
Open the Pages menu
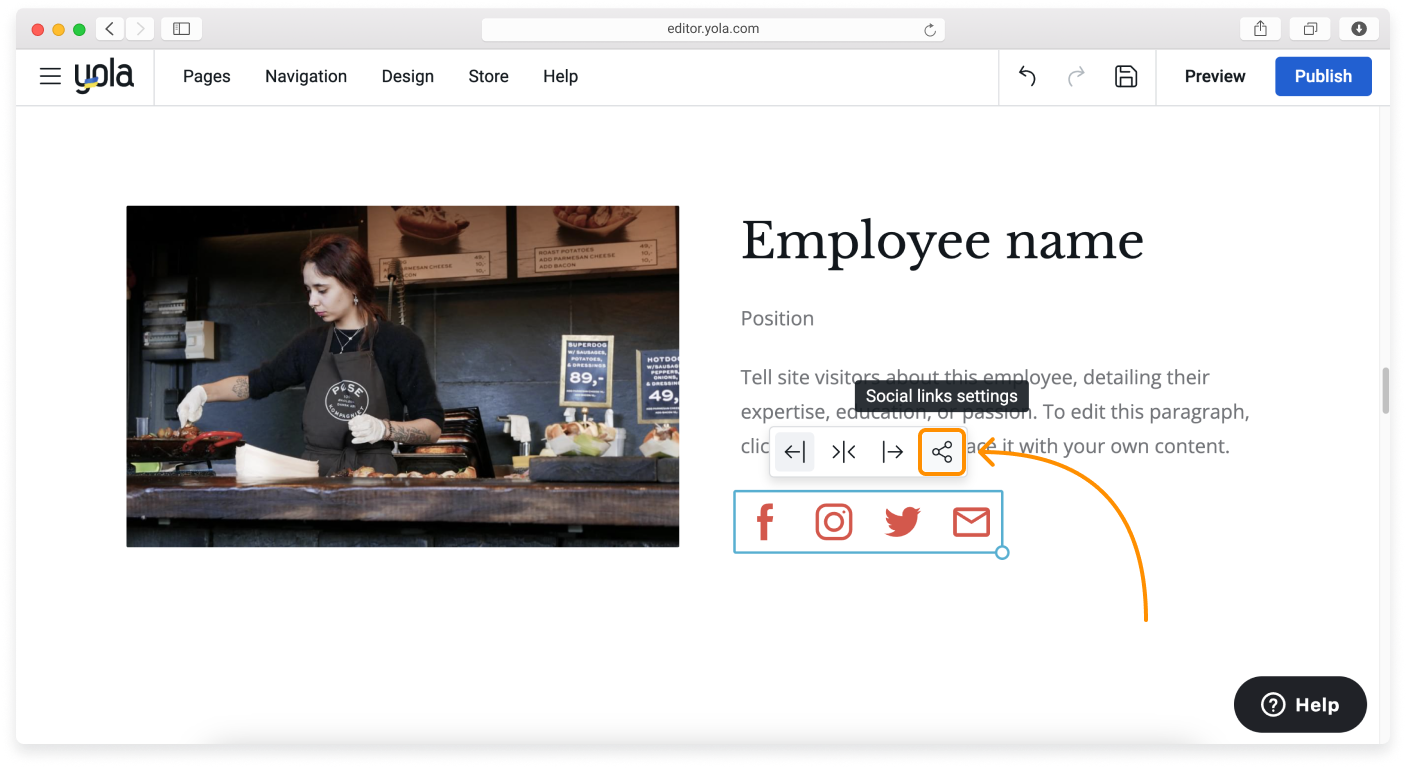coord(207,76)
